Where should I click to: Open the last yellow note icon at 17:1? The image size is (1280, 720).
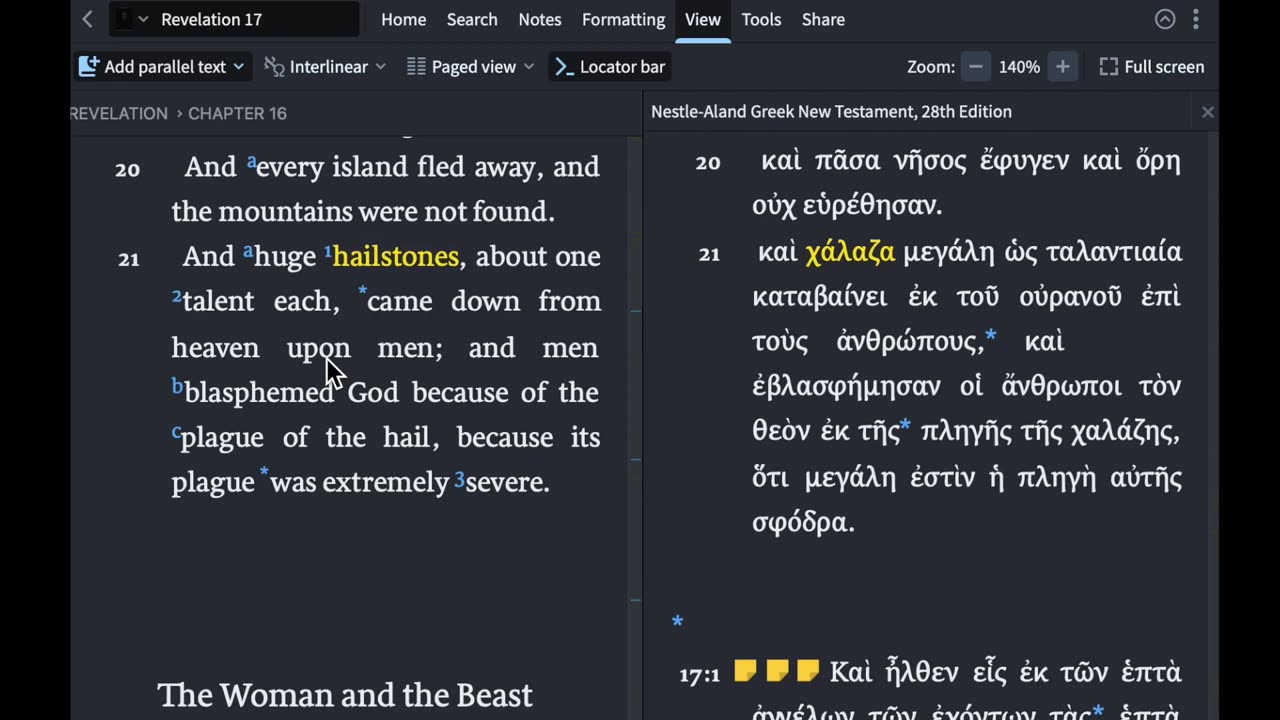coord(808,671)
